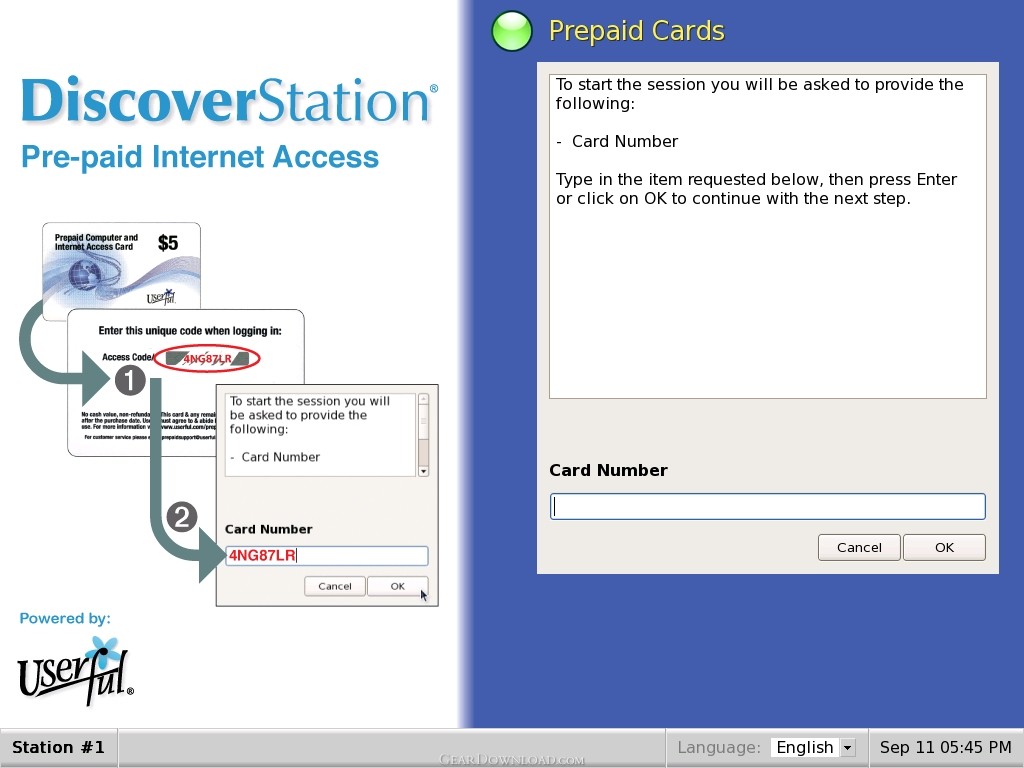
Task: Click the DiscoverStation logo
Action: [229, 100]
